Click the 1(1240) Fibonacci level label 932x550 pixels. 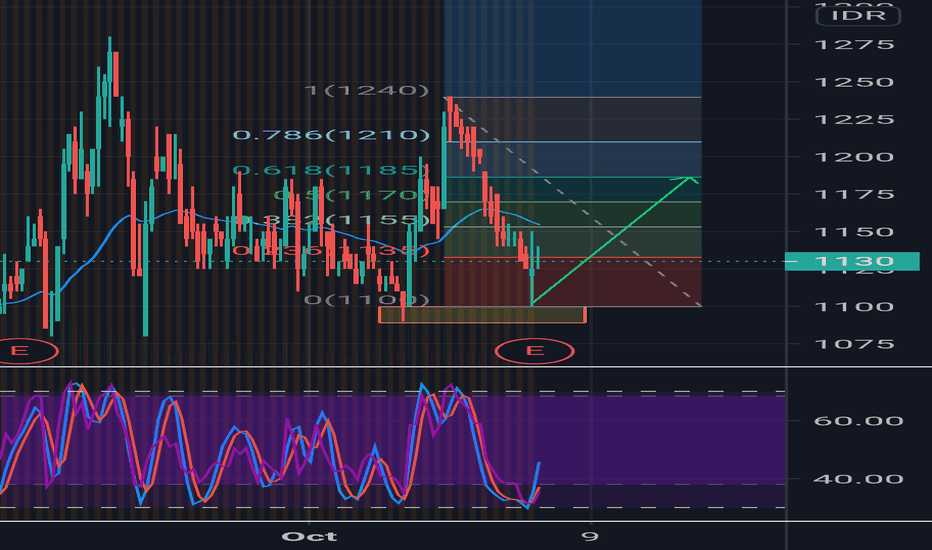367,90
